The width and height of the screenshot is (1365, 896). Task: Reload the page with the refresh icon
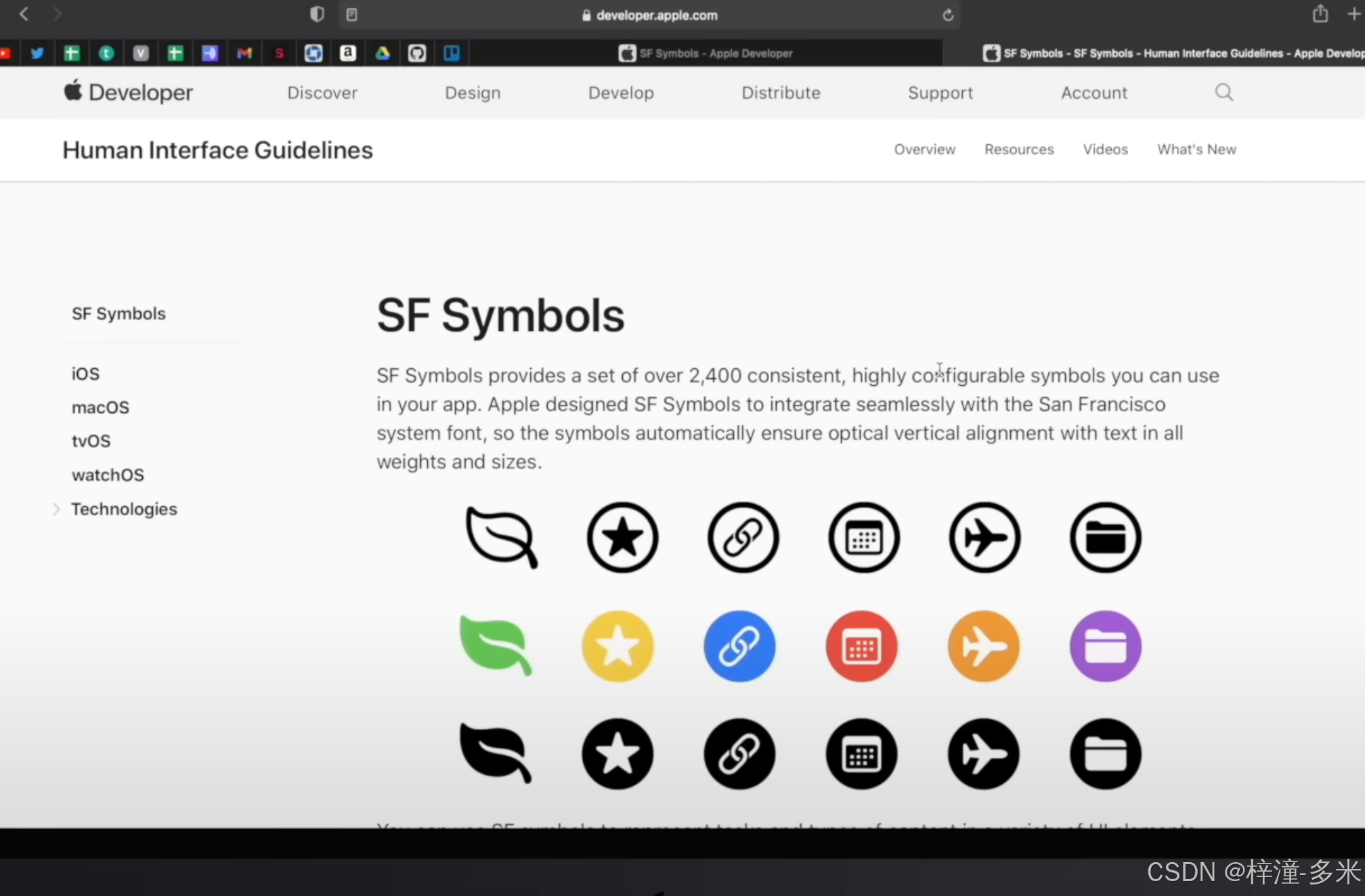pos(948,15)
